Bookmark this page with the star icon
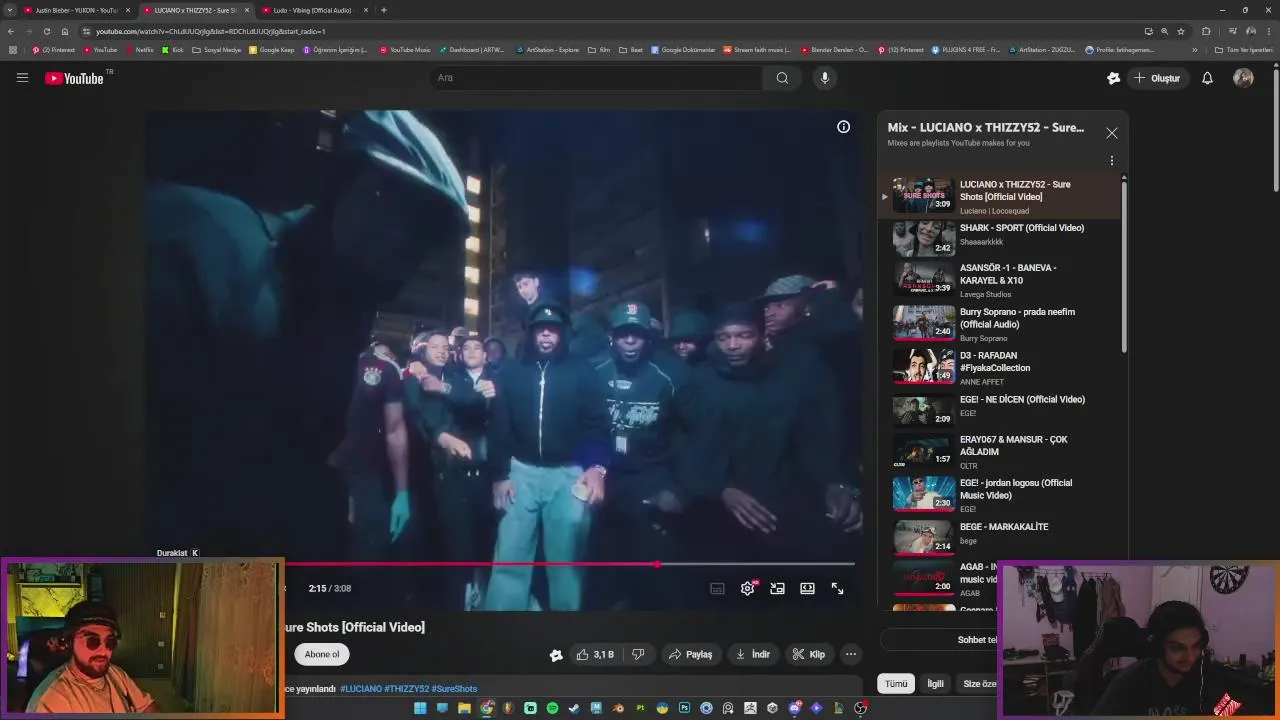 pos(1181,31)
